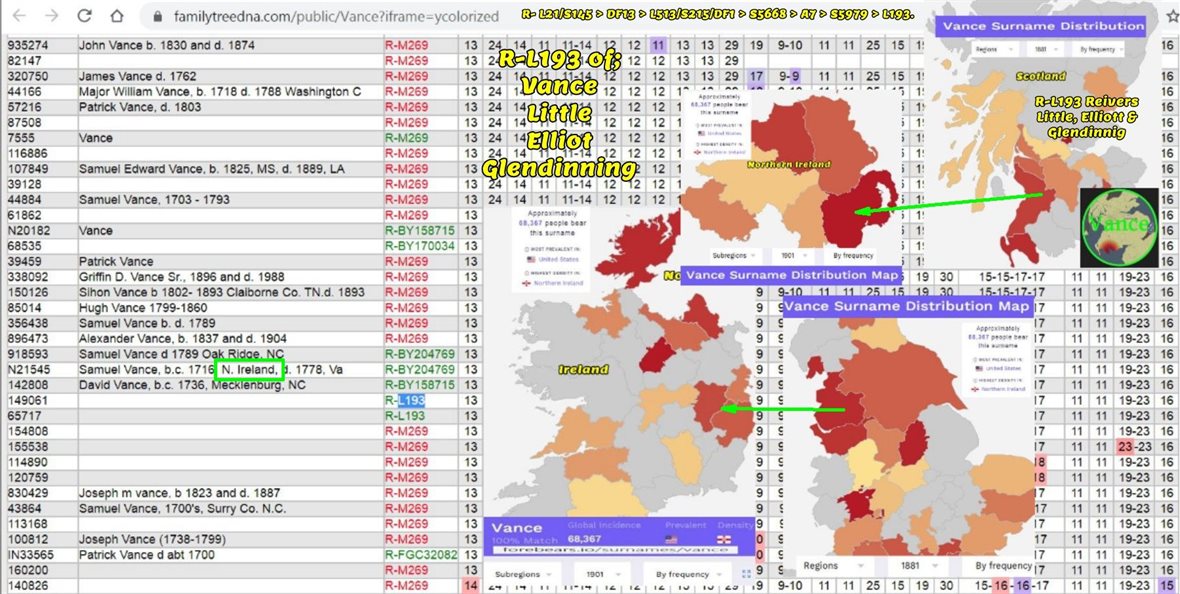Viewport: 1180px width, 594px height.
Task: Click the R-BY170034 haplogroup link
Action: click(x=420, y=246)
